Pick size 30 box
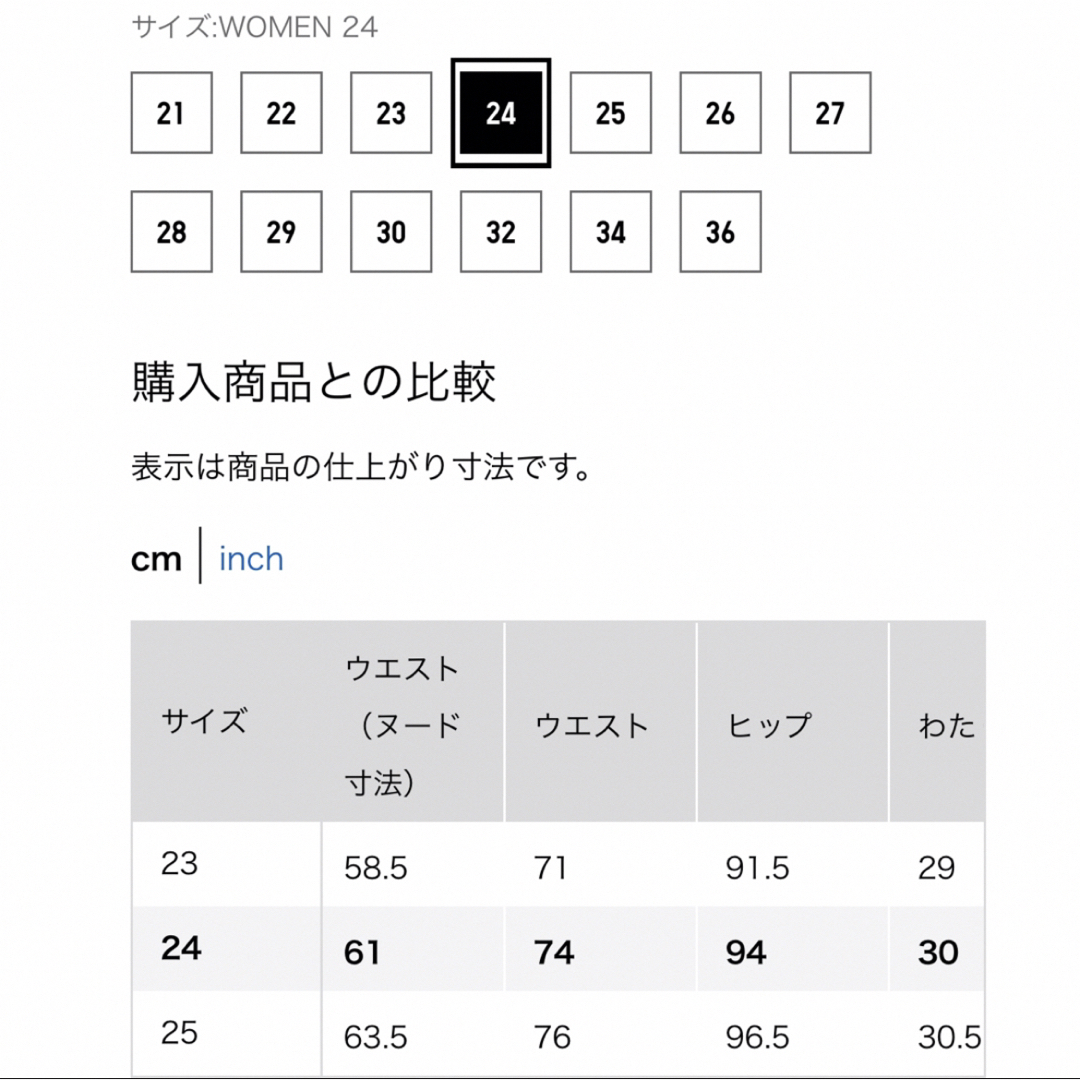Screen dimensions: 1080x1080 (x=391, y=232)
